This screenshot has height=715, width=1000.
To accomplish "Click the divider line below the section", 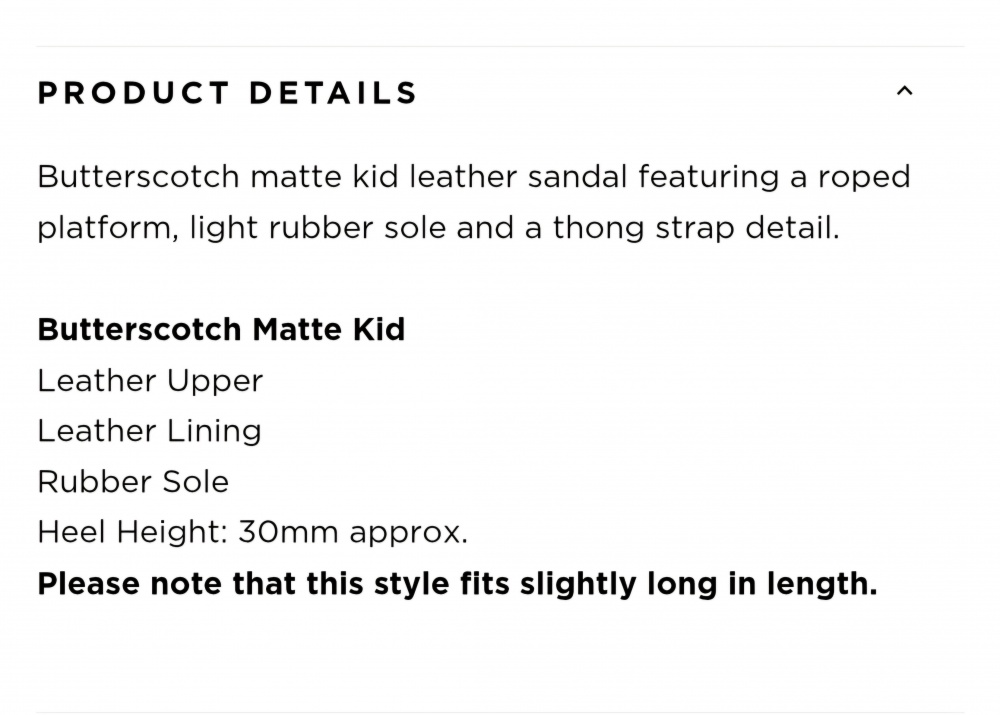I will coord(500,712).
